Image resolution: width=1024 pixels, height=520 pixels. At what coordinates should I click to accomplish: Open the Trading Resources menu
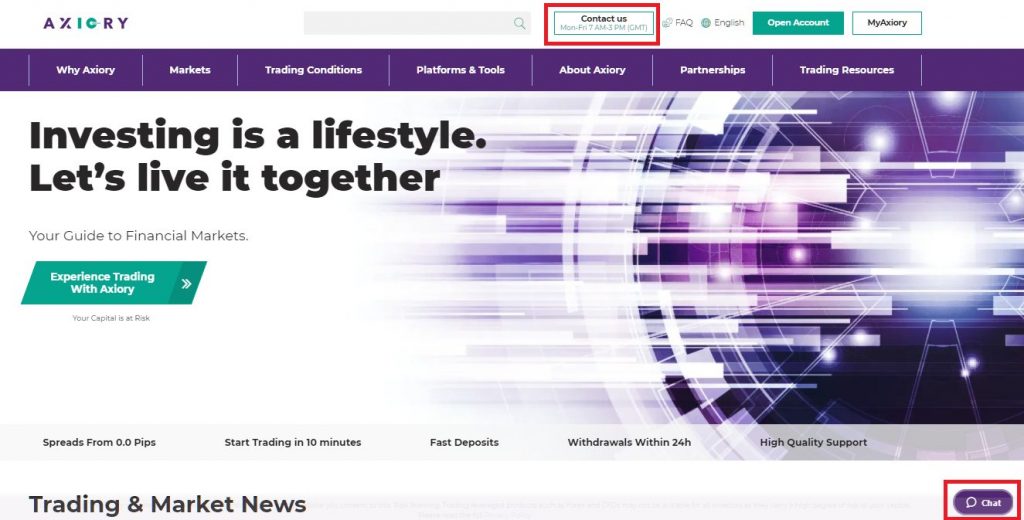coord(847,70)
